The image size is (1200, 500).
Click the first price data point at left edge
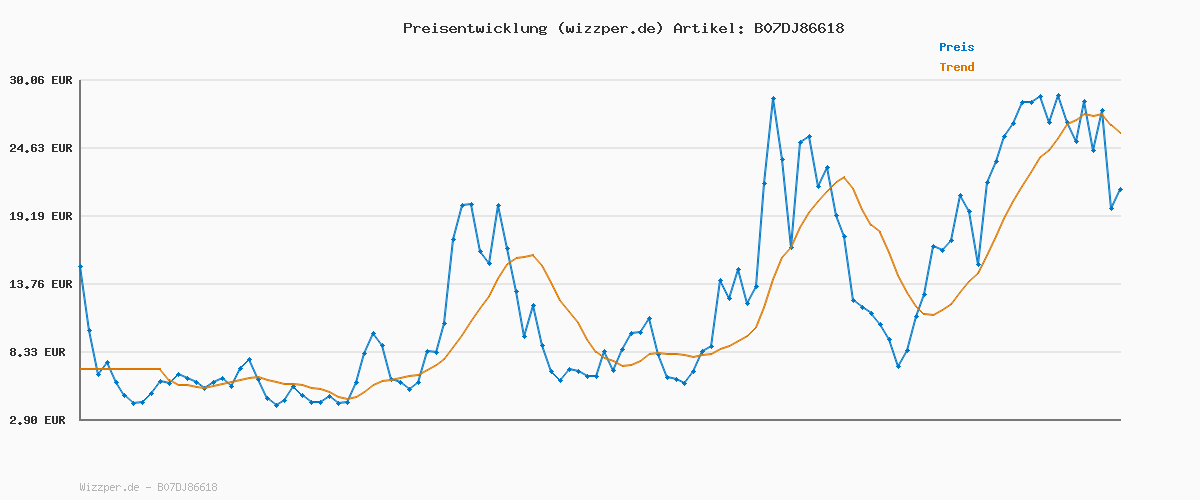pos(80,267)
